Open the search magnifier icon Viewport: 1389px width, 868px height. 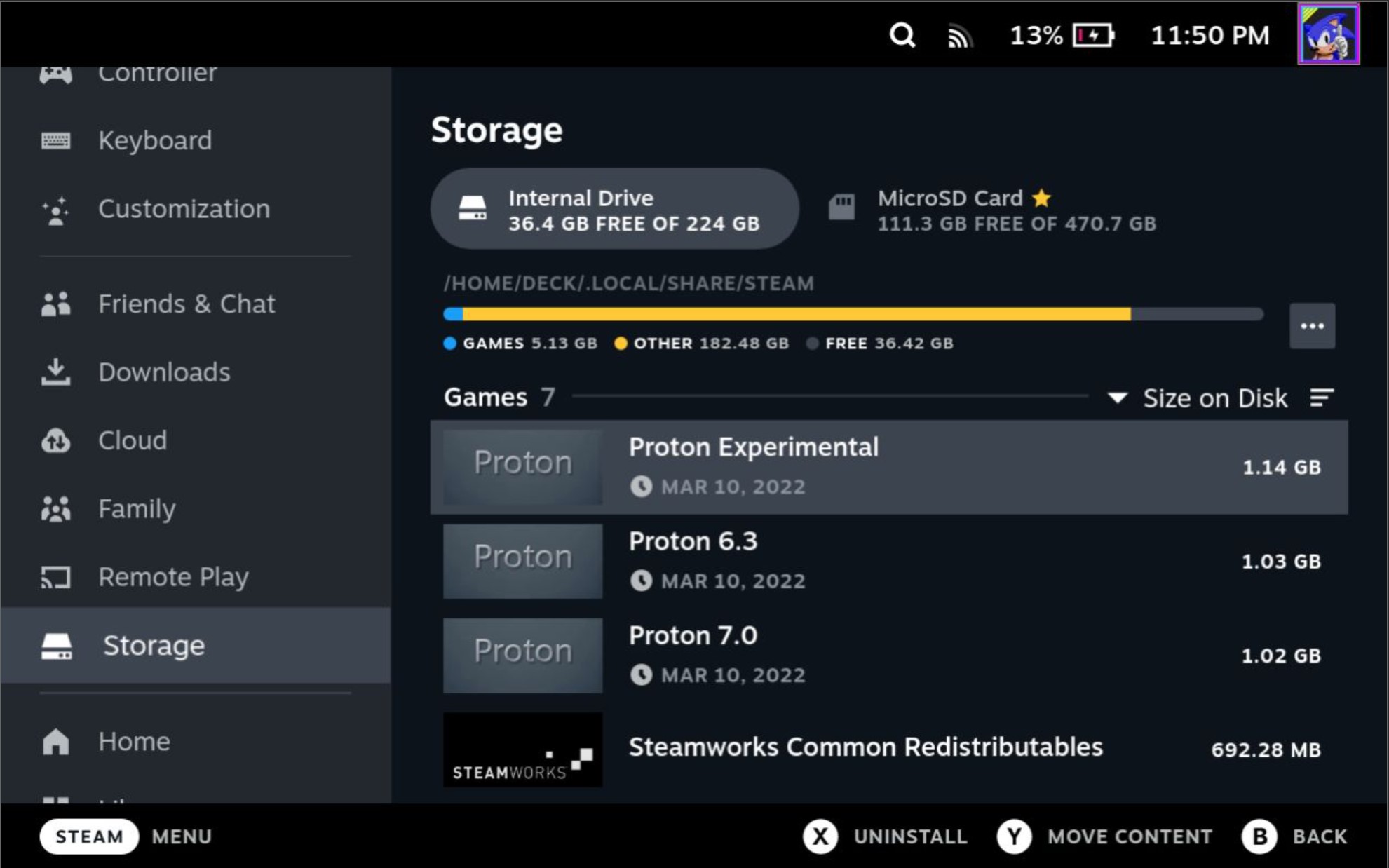(x=903, y=34)
